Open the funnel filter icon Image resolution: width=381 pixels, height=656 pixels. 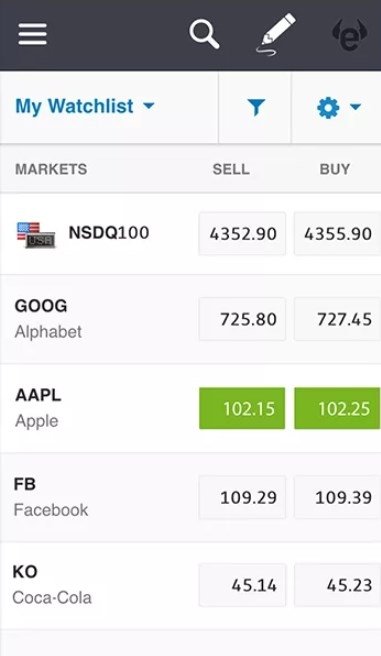256,107
